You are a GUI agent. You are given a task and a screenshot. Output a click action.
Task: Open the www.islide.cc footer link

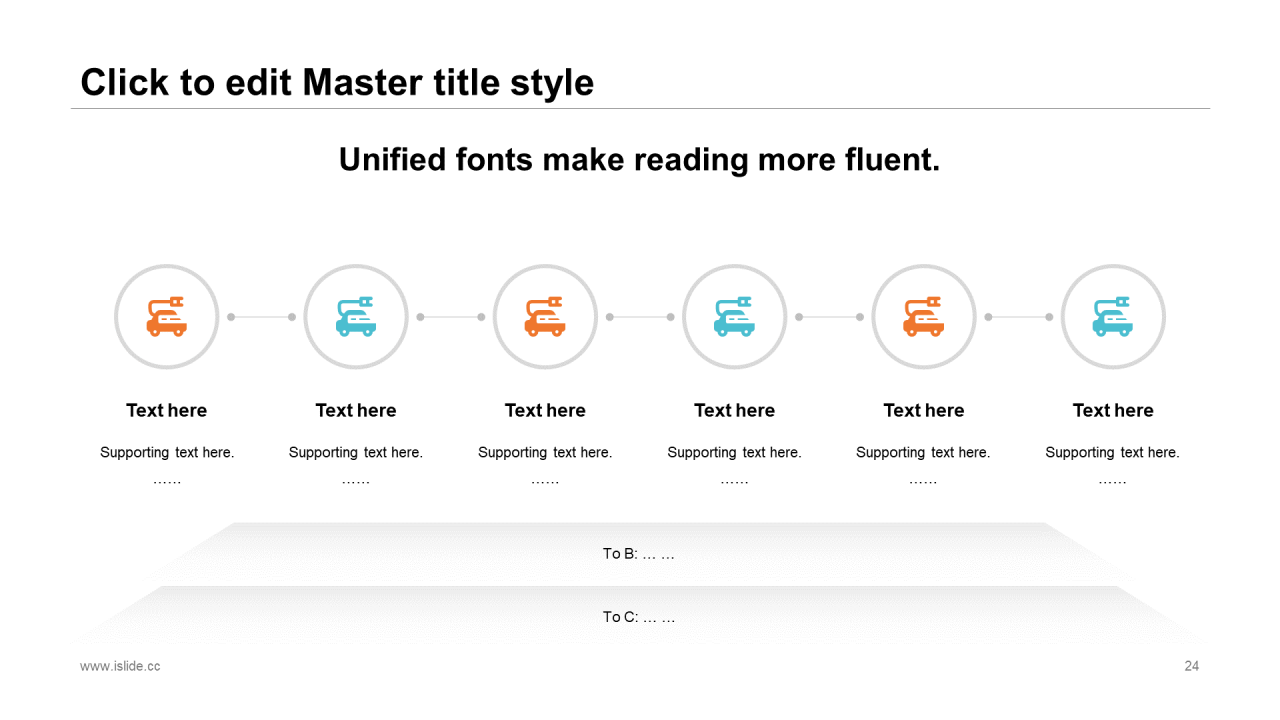click(x=120, y=667)
